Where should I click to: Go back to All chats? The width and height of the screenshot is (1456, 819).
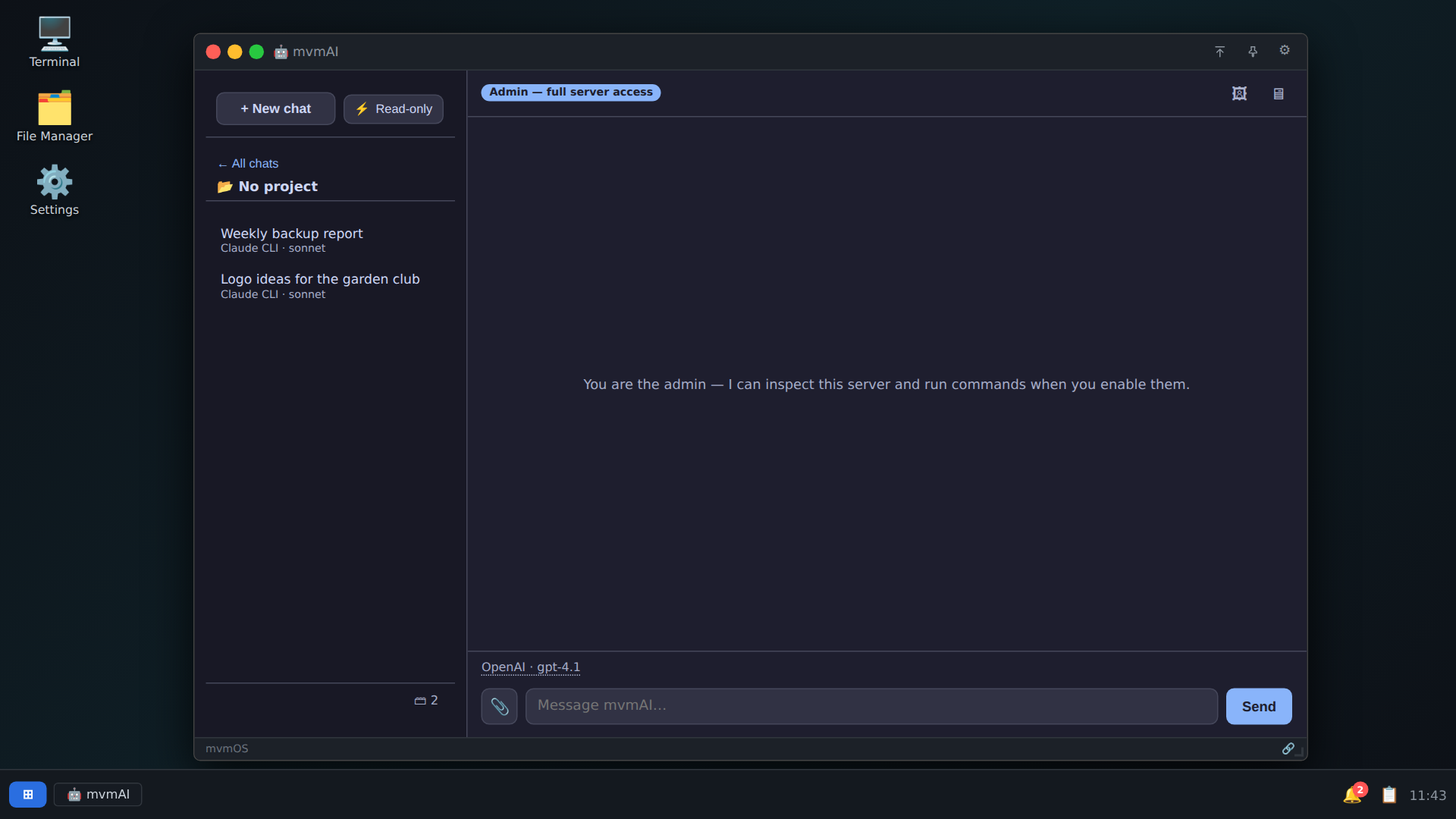[x=248, y=164]
